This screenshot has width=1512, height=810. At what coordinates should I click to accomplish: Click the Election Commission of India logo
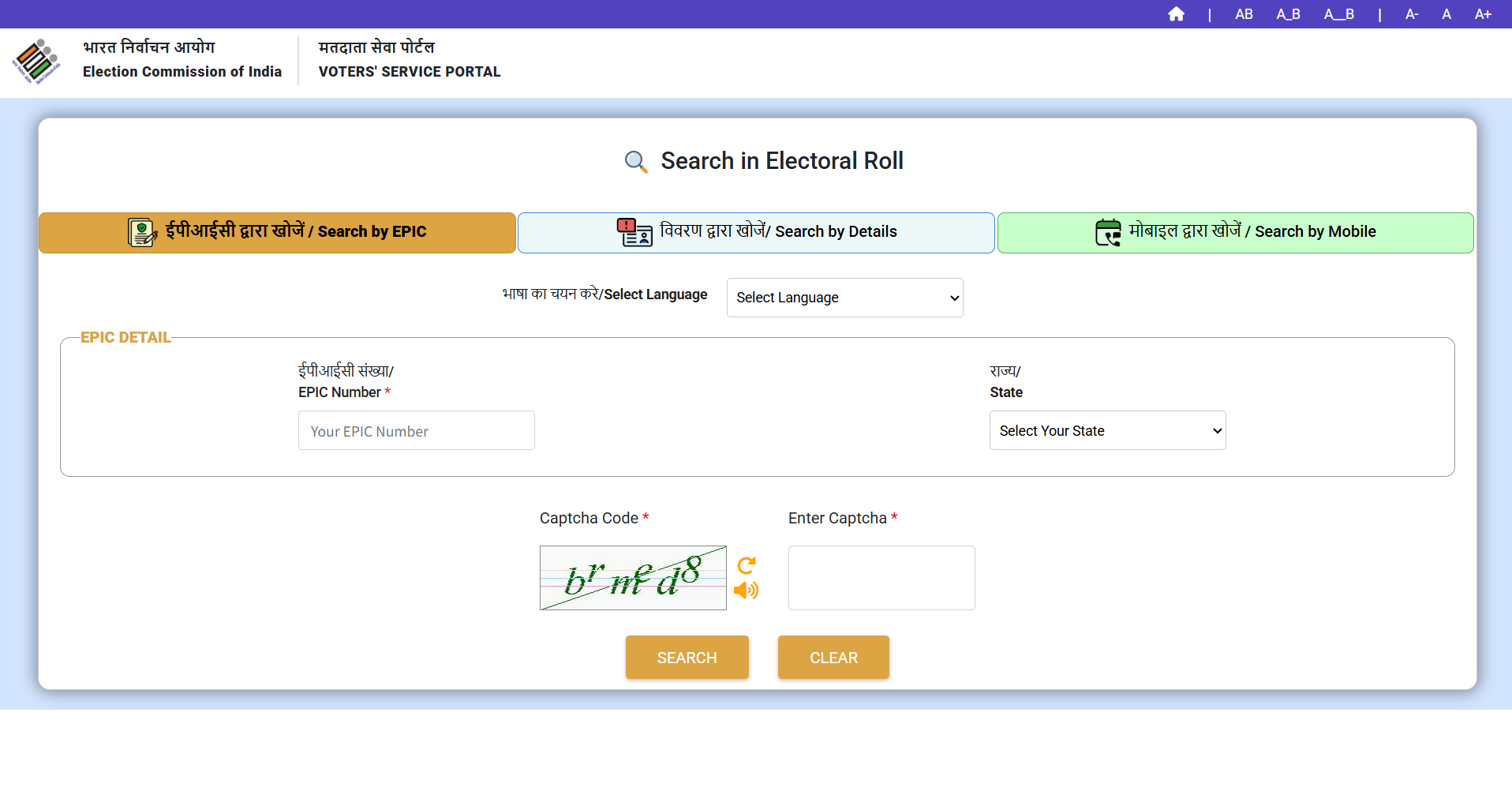(x=36, y=62)
